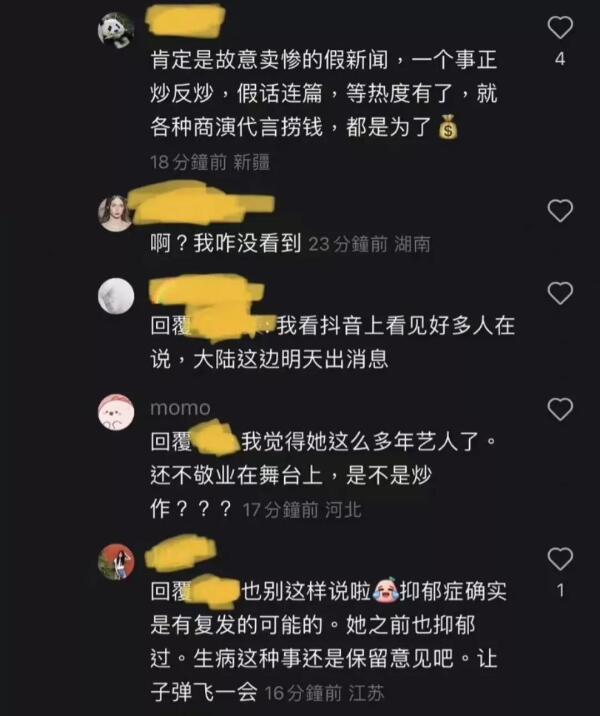Viewport: 600px width, 716px height.
Task: Like the comment 啊？我咋没看到
Action: pos(560,211)
